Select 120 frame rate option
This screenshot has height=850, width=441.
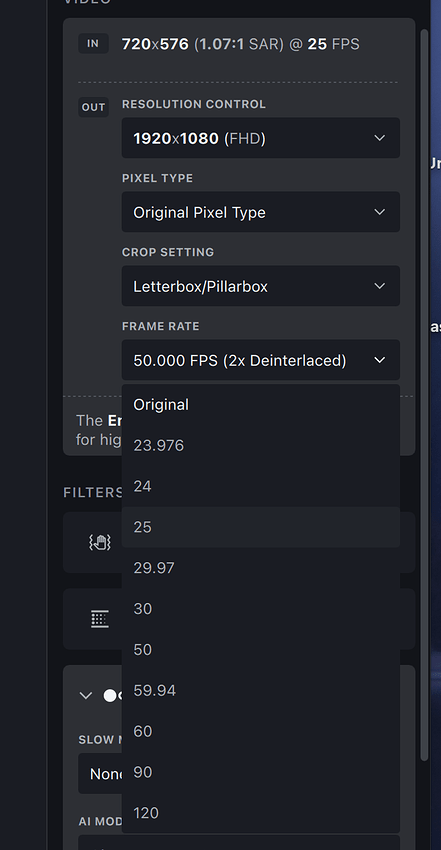[x=261, y=813]
